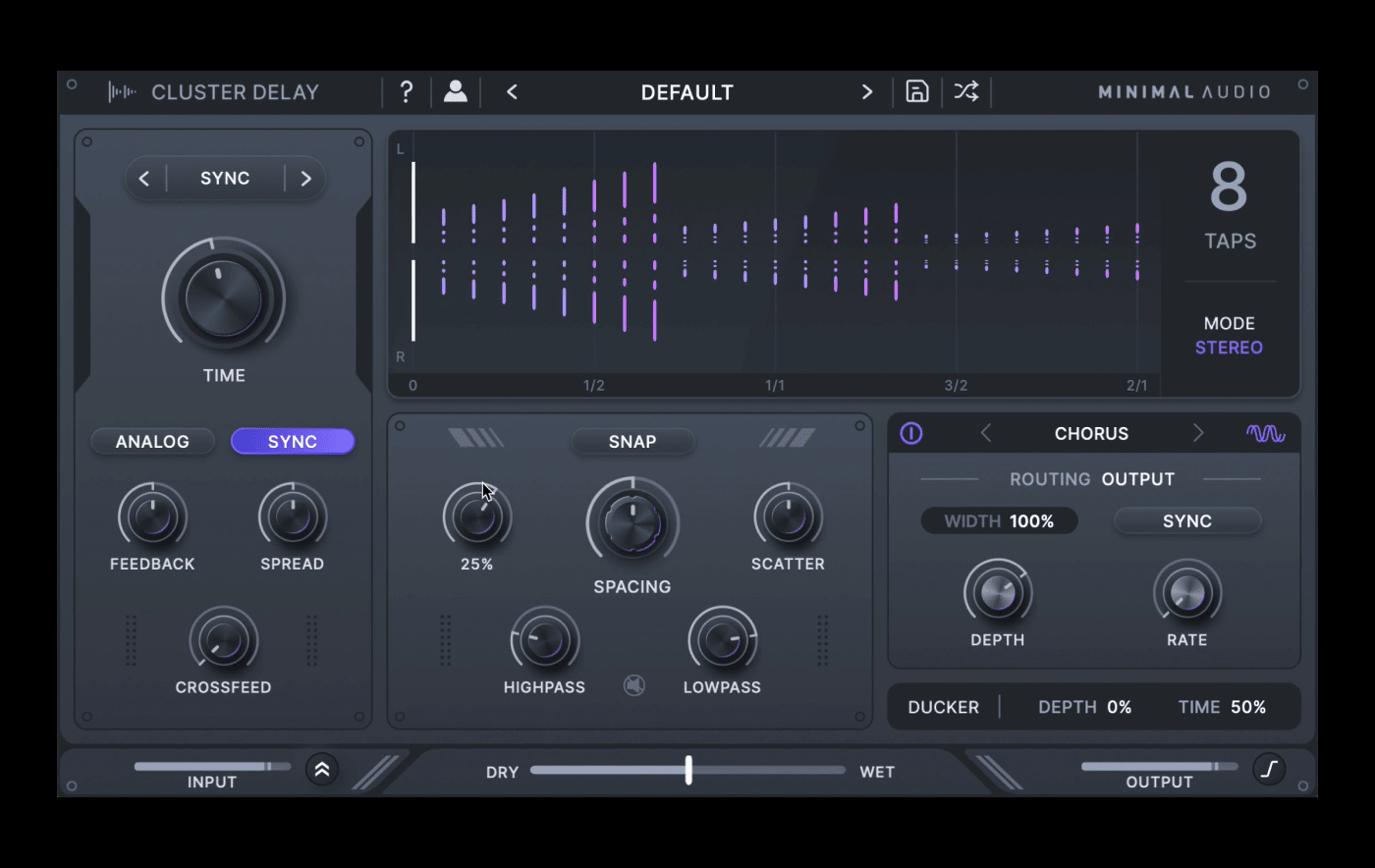Click the CHORUS effect name
The image size is (1375, 868).
coord(1091,433)
